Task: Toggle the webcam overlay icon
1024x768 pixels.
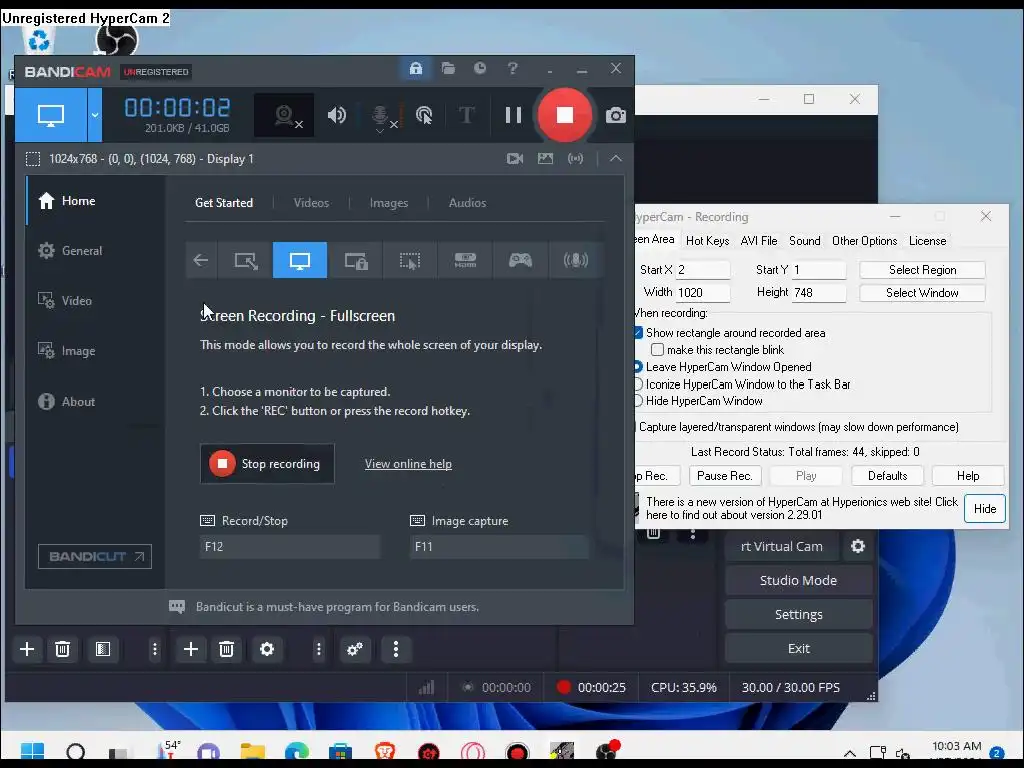Action: pos(284,116)
